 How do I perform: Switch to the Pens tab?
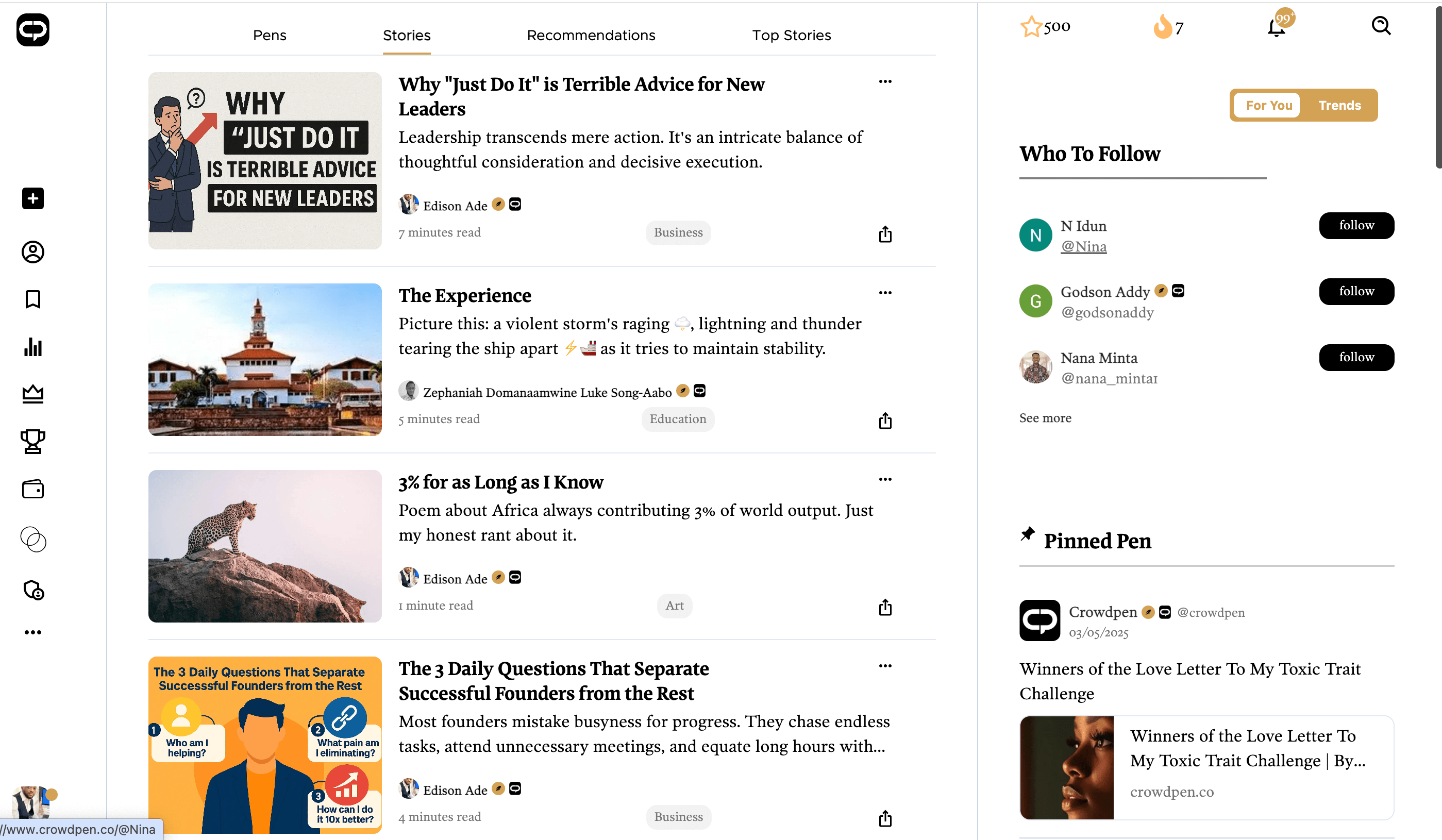click(270, 36)
